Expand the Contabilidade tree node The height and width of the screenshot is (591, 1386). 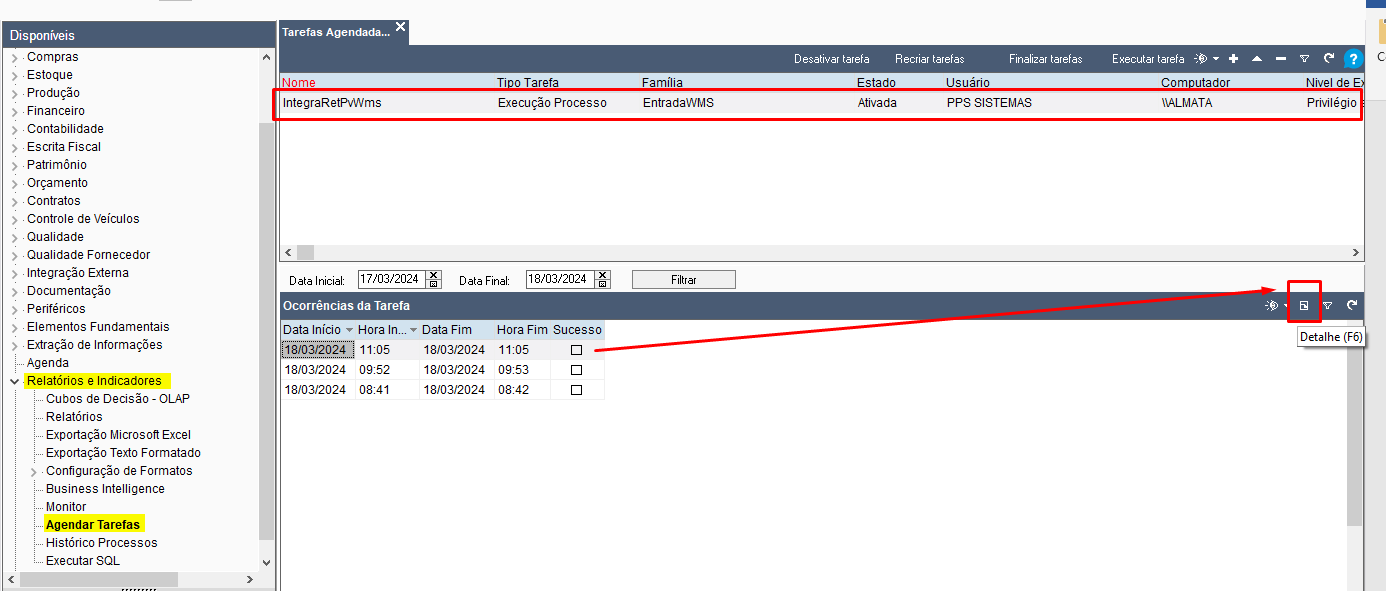click(x=14, y=129)
